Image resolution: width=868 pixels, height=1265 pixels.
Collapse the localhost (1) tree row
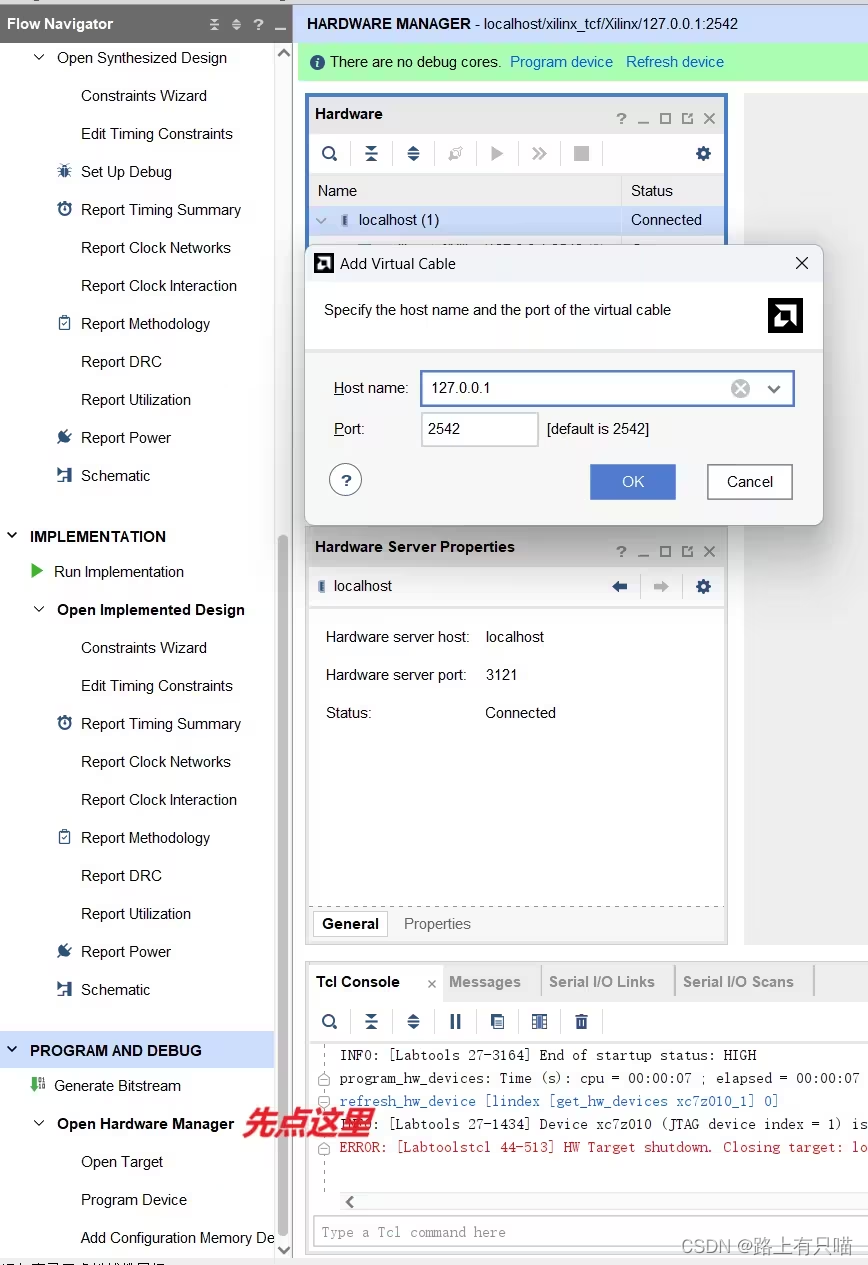coord(321,220)
